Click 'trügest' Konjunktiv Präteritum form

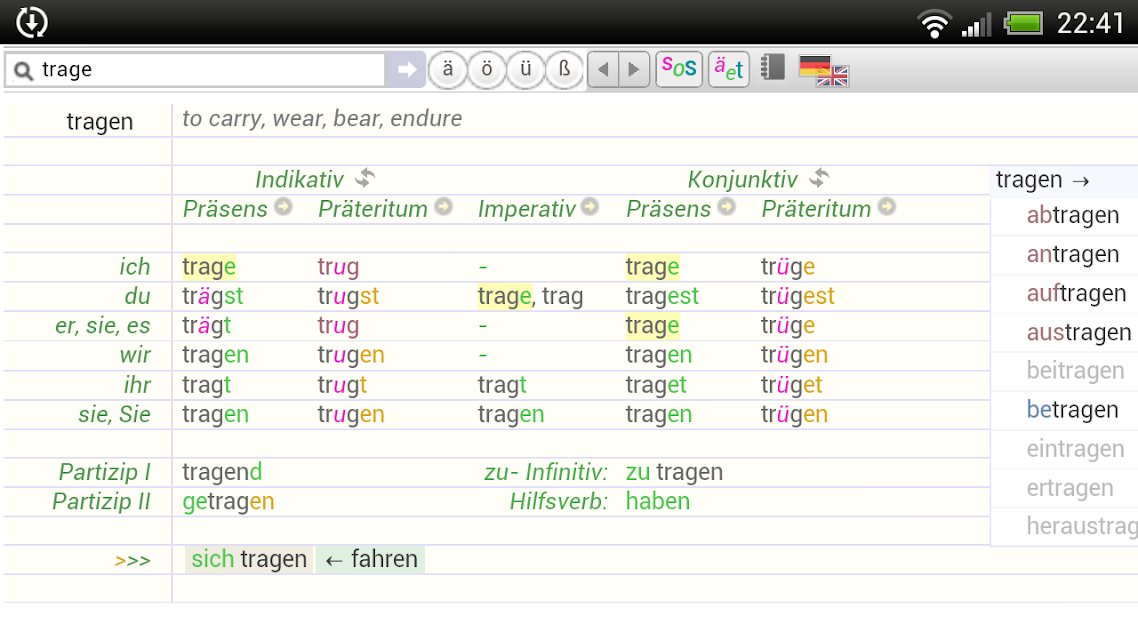coord(798,296)
